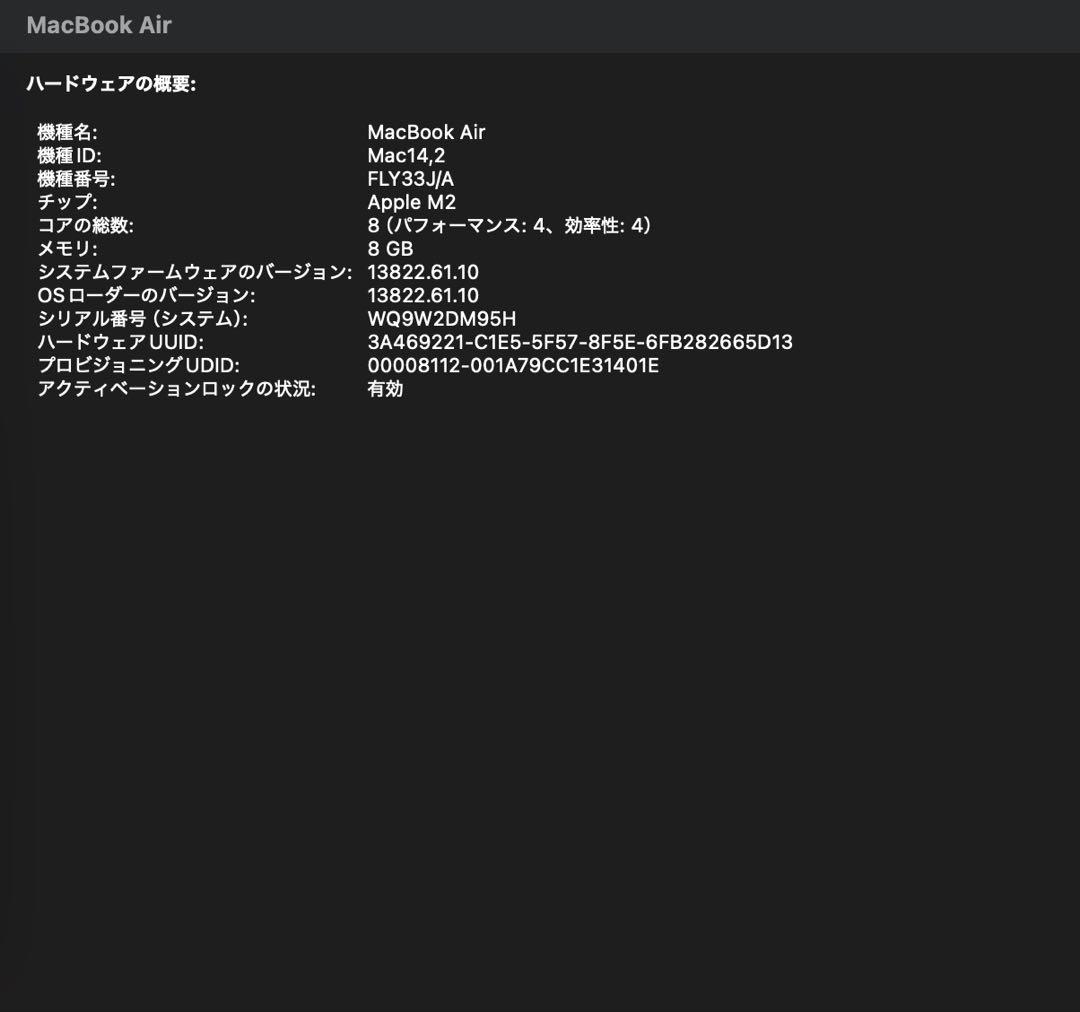Select the hardware UUID value
Image resolution: width=1080 pixels, height=1012 pixels.
point(582,341)
